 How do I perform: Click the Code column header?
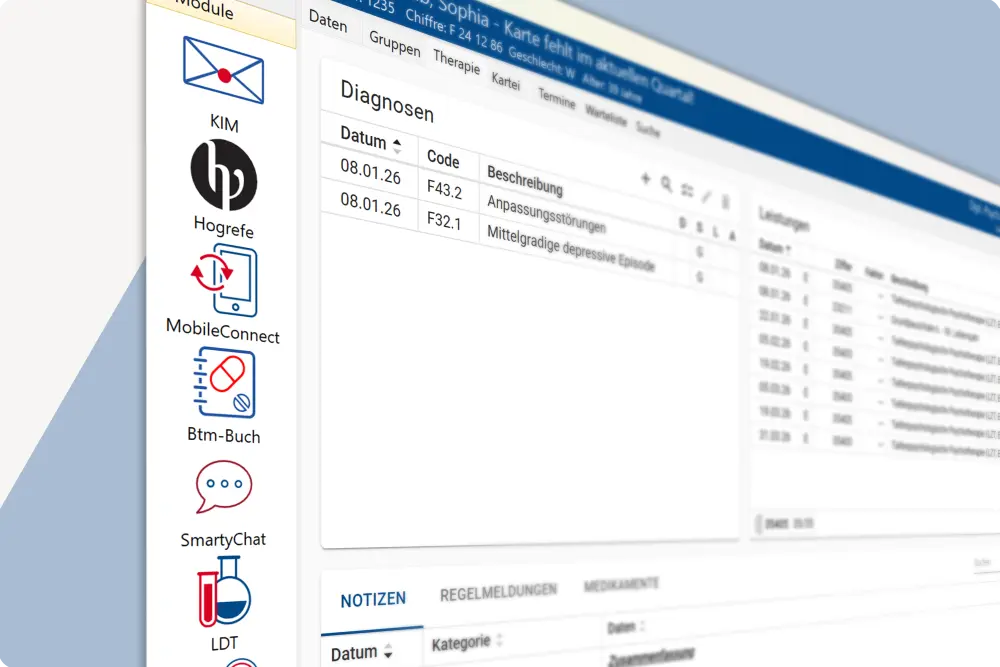tap(443, 158)
